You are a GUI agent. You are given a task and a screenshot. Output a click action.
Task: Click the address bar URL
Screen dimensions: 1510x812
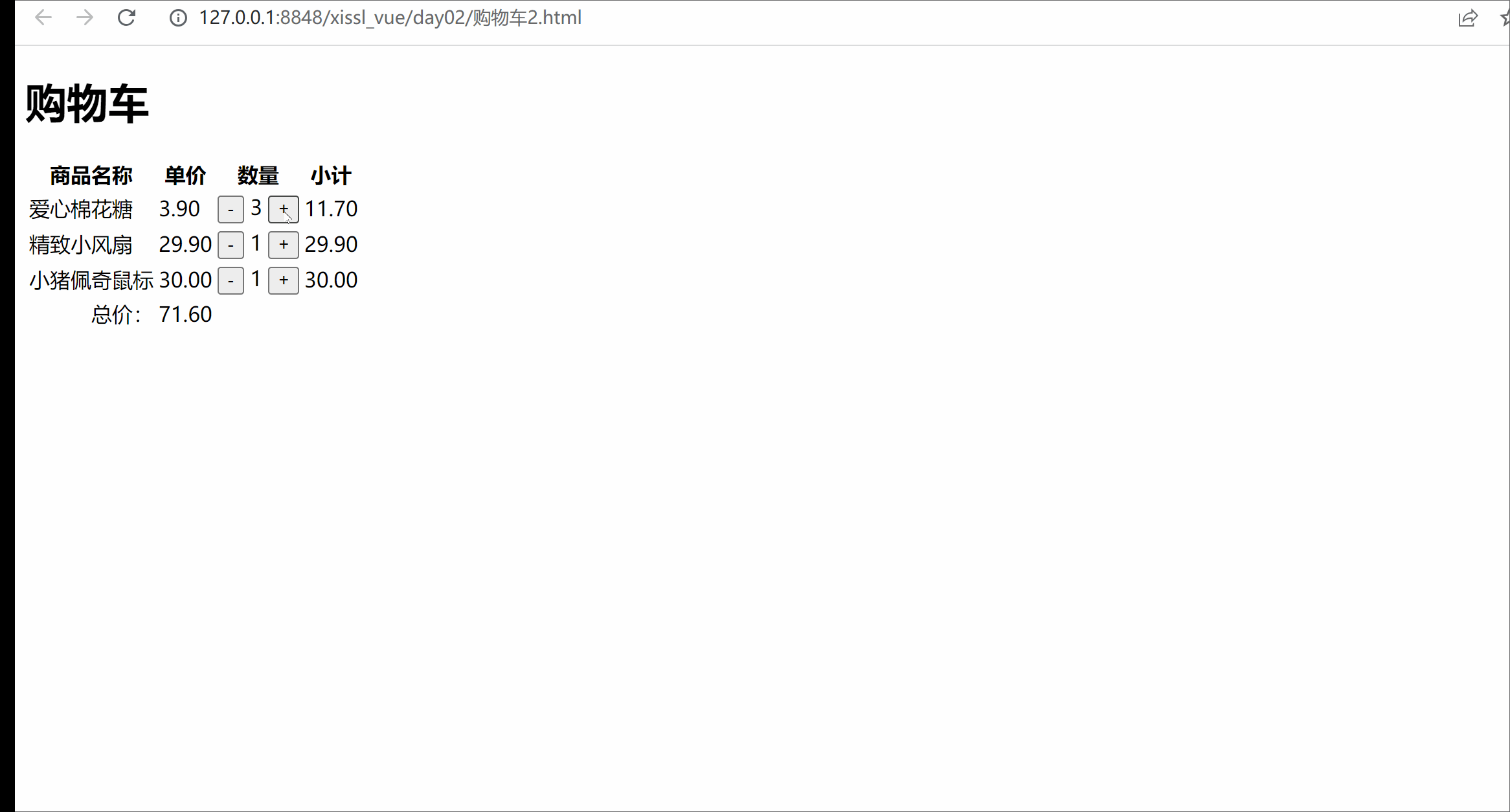click(390, 17)
